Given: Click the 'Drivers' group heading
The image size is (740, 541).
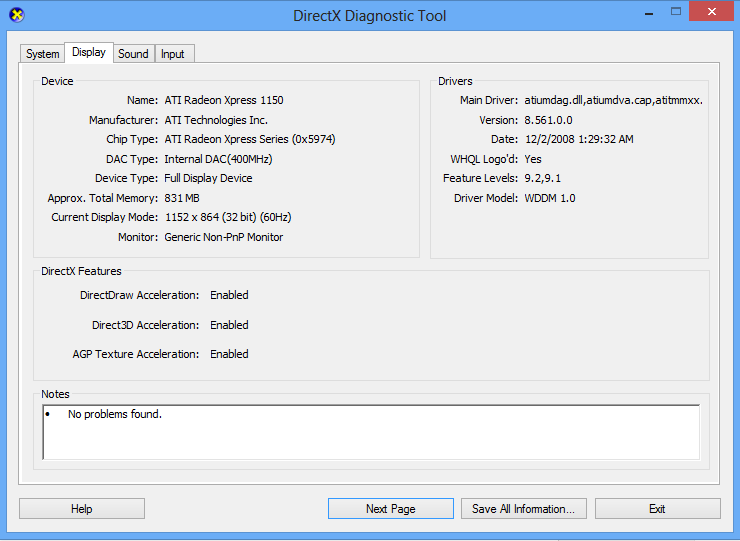Looking at the screenshot, I should click(x=455, y=81).
